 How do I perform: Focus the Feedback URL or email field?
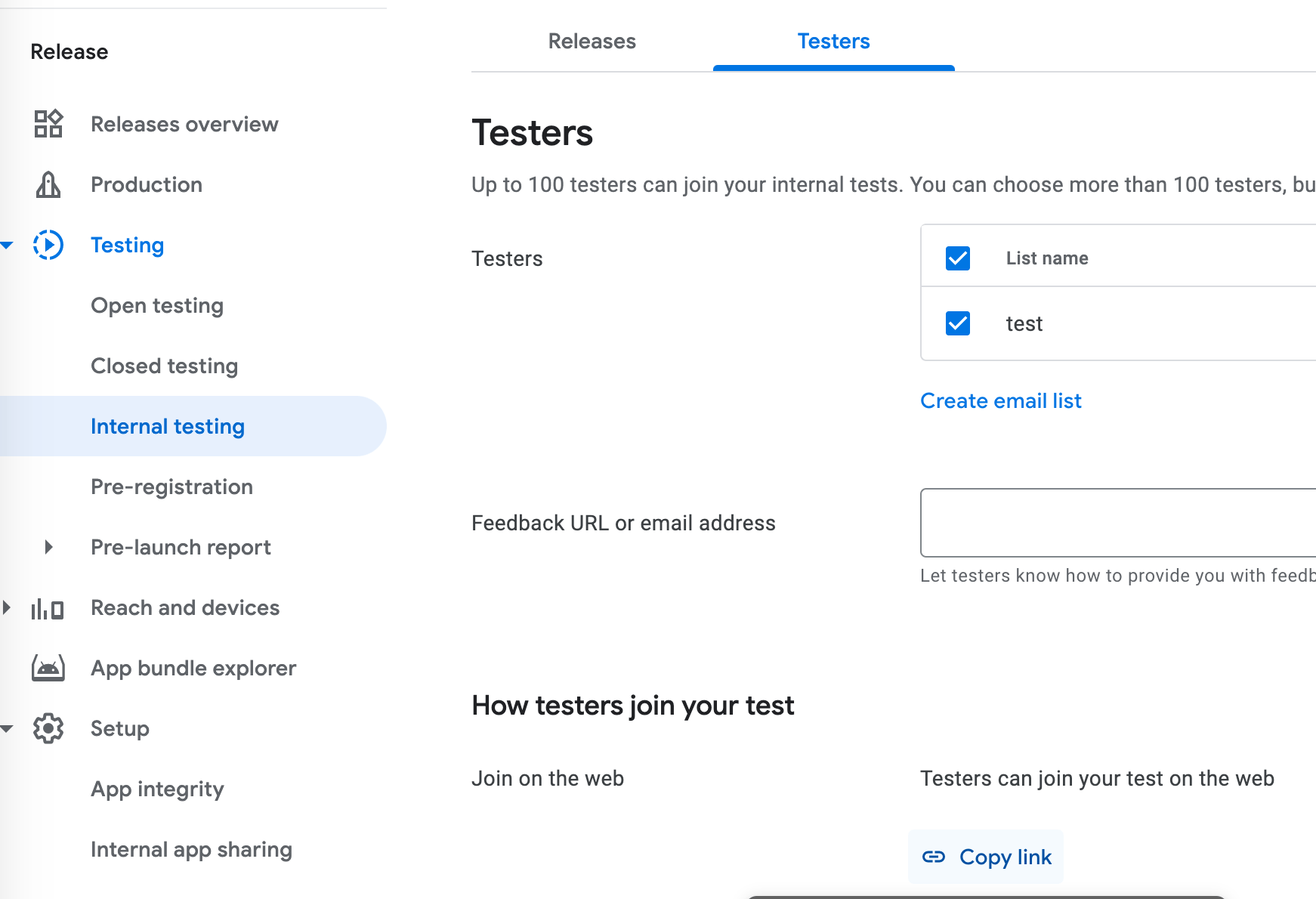click(1117, 523)
